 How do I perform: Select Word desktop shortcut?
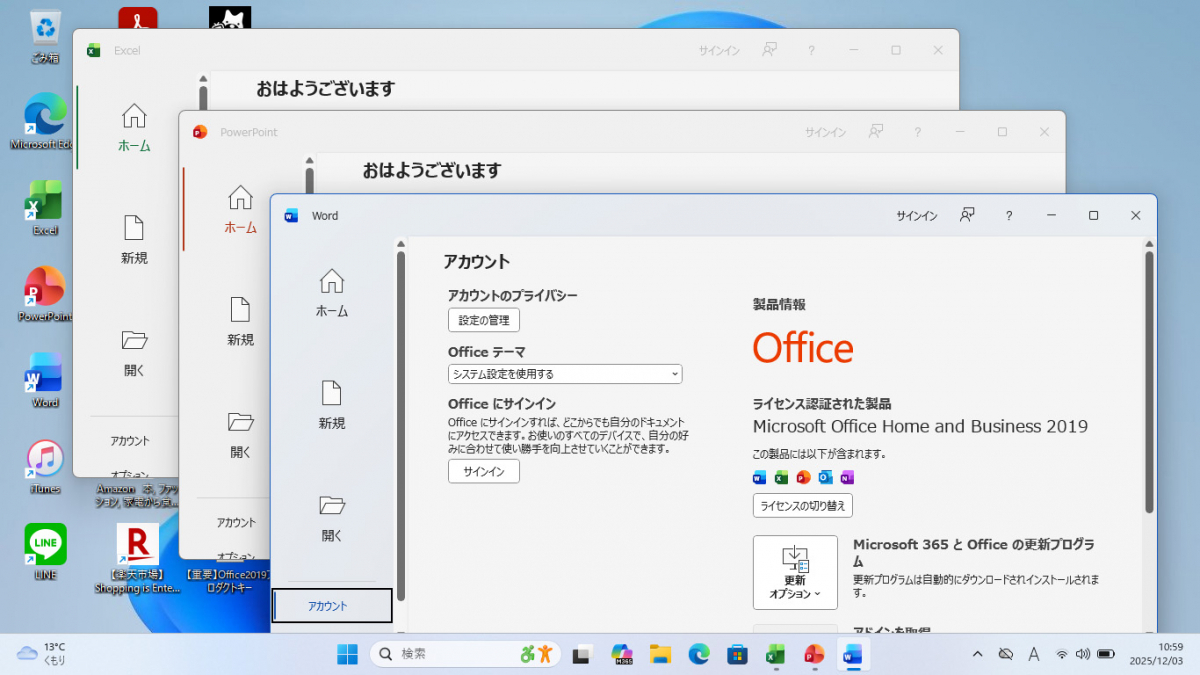coord(45,380)
